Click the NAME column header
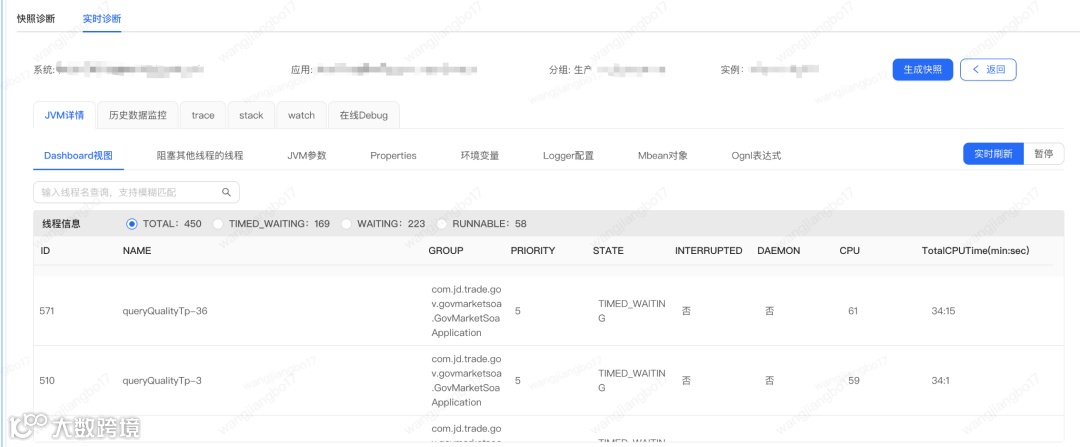The height and width of the screenshot is (447, 1080). tap(136, 251)
